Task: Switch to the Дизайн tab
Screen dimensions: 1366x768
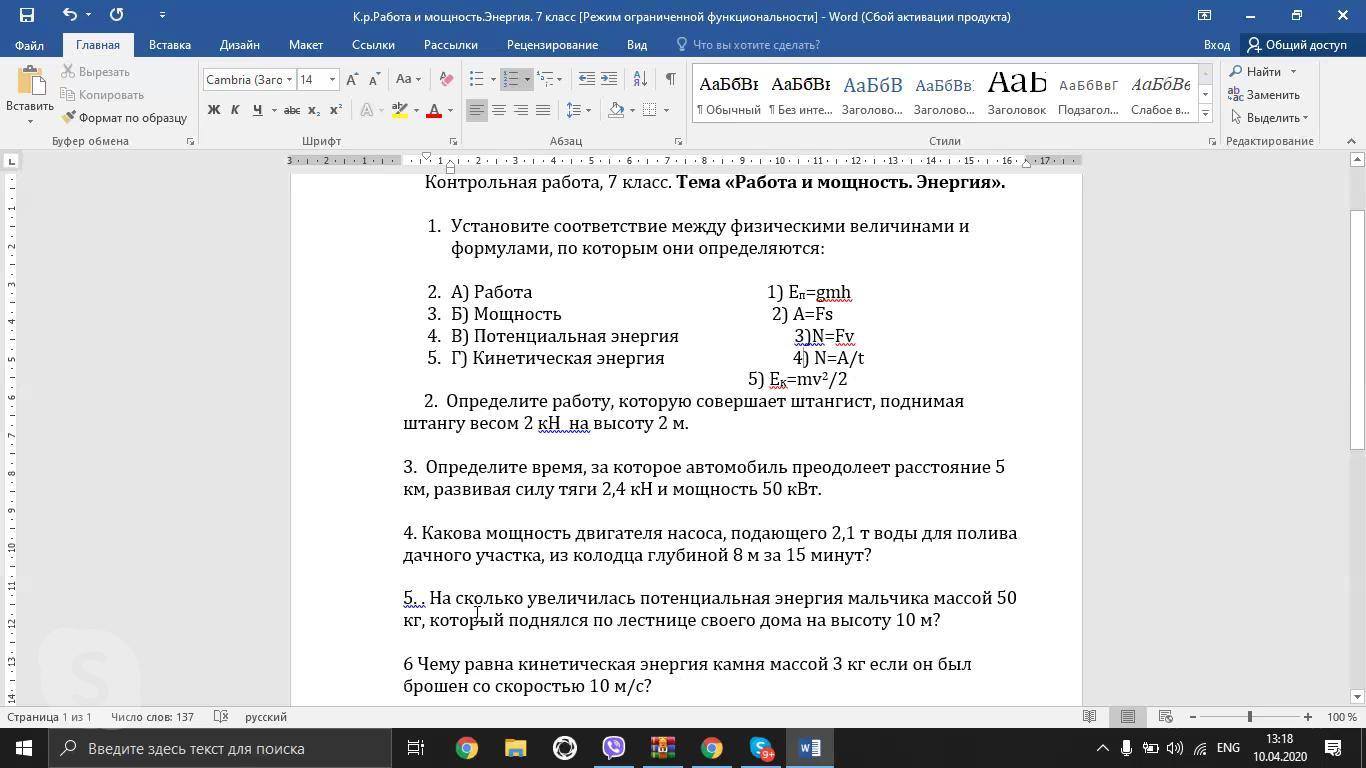Action: 240,44
